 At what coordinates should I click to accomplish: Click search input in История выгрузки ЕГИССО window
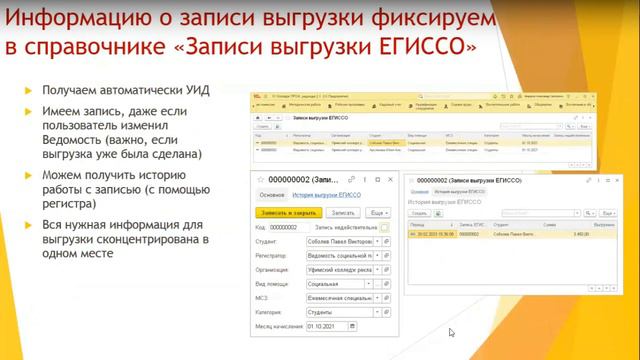pyautogui.click(x=538, y=213)
